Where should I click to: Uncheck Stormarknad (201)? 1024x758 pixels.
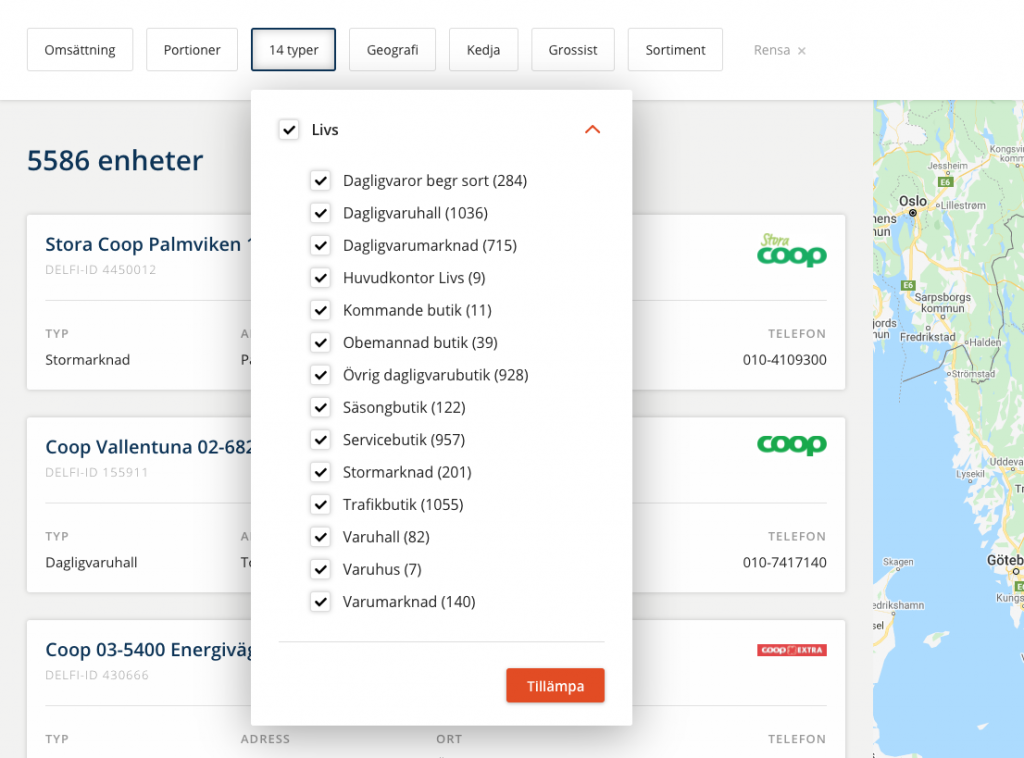pos(320,472)
